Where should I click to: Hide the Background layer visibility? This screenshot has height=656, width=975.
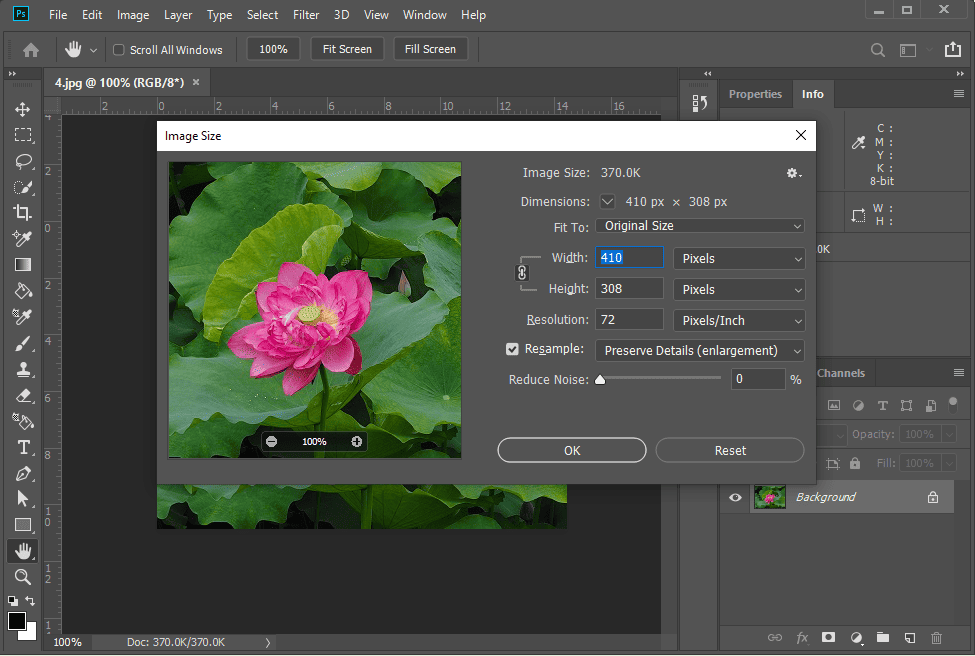click(x=735, y=497)
